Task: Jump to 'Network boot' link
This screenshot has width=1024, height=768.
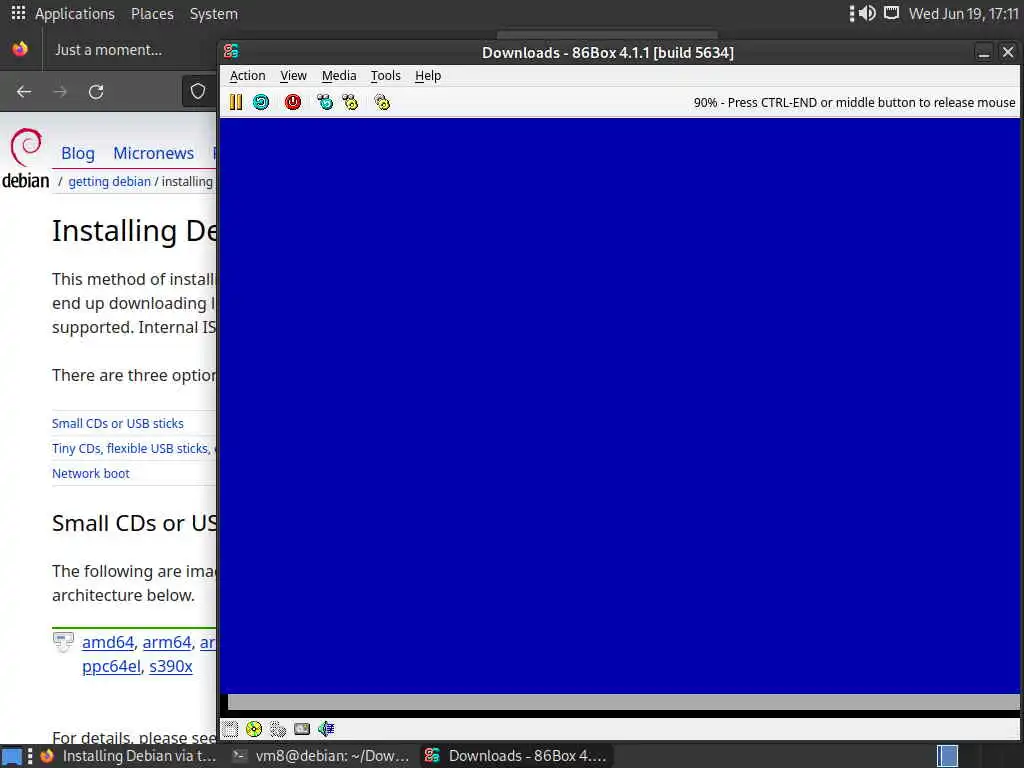Action: (91, 473)
